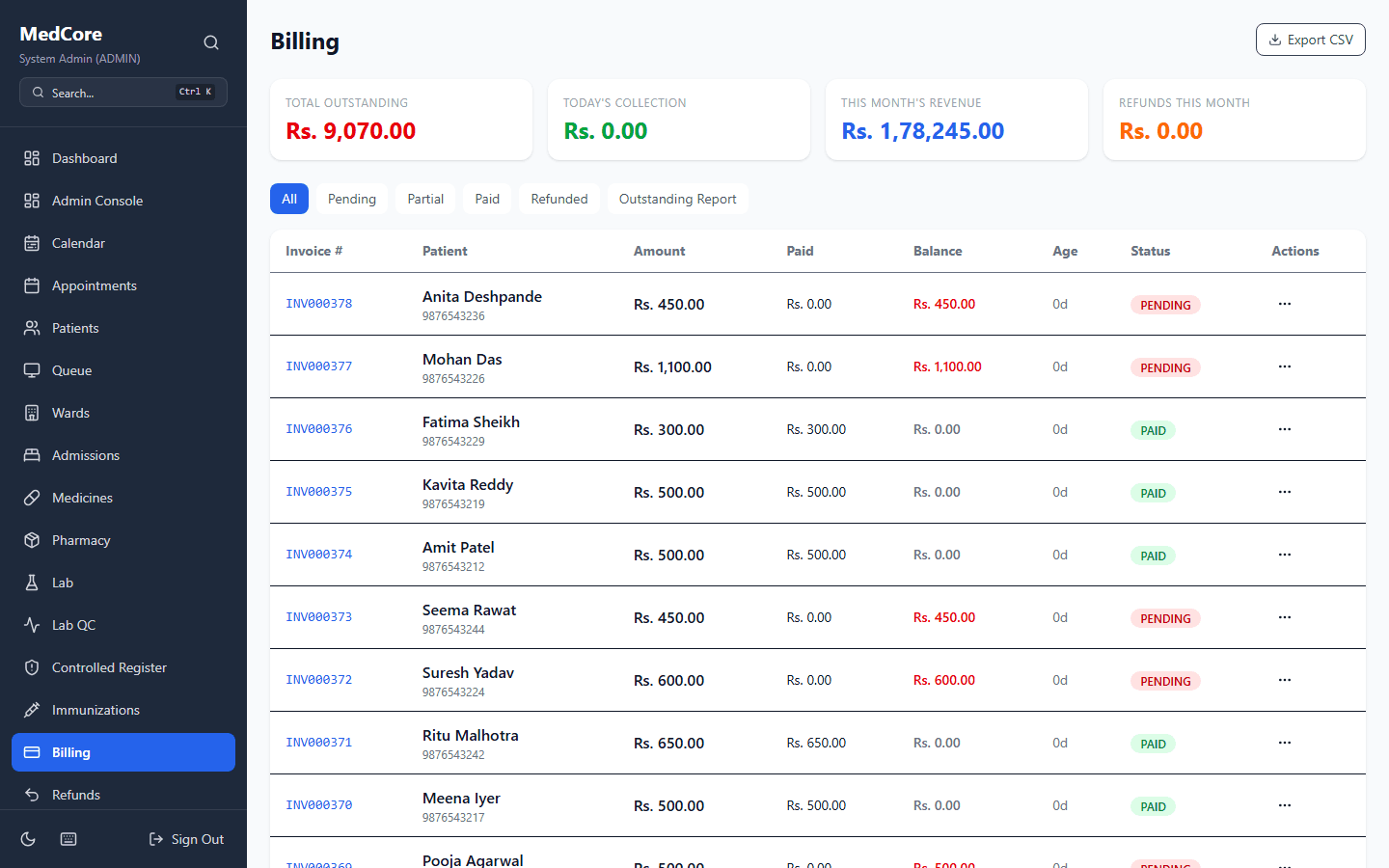Image resolution: width=1389 pixels, height=868 pixels.
Task: Open invoice INV000376
Action: [x=318, y=428]
